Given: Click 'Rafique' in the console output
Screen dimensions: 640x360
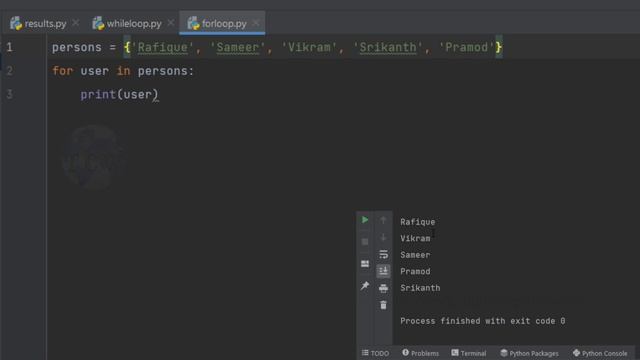Looking at the screenshot, I should 418,222.
